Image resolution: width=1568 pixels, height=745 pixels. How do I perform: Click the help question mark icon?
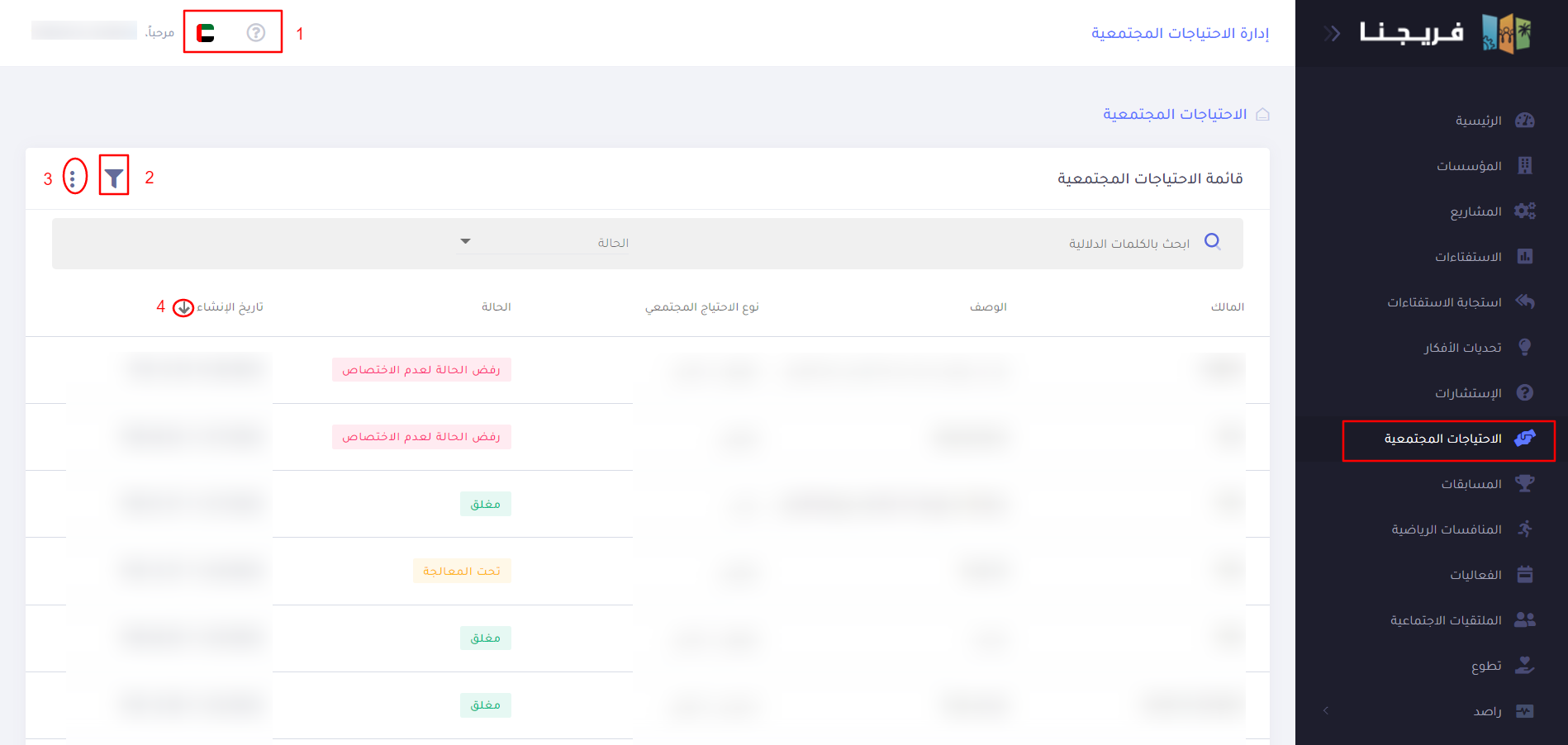[256, 32]
